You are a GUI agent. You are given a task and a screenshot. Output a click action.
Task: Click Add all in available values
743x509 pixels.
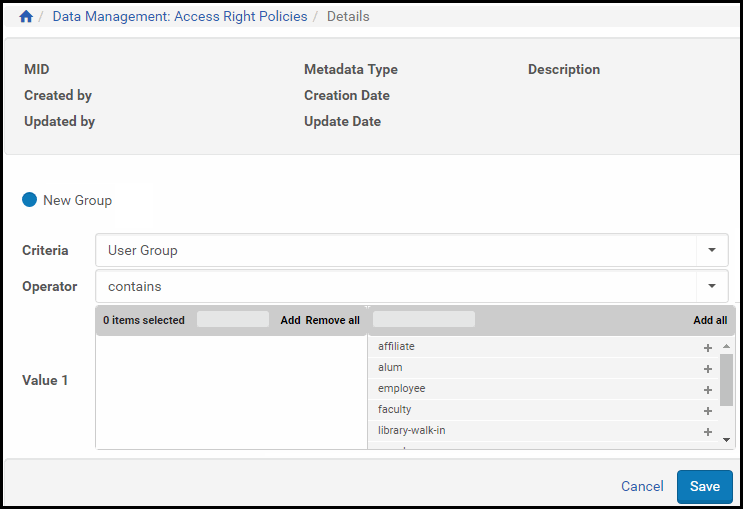point(710,321)
